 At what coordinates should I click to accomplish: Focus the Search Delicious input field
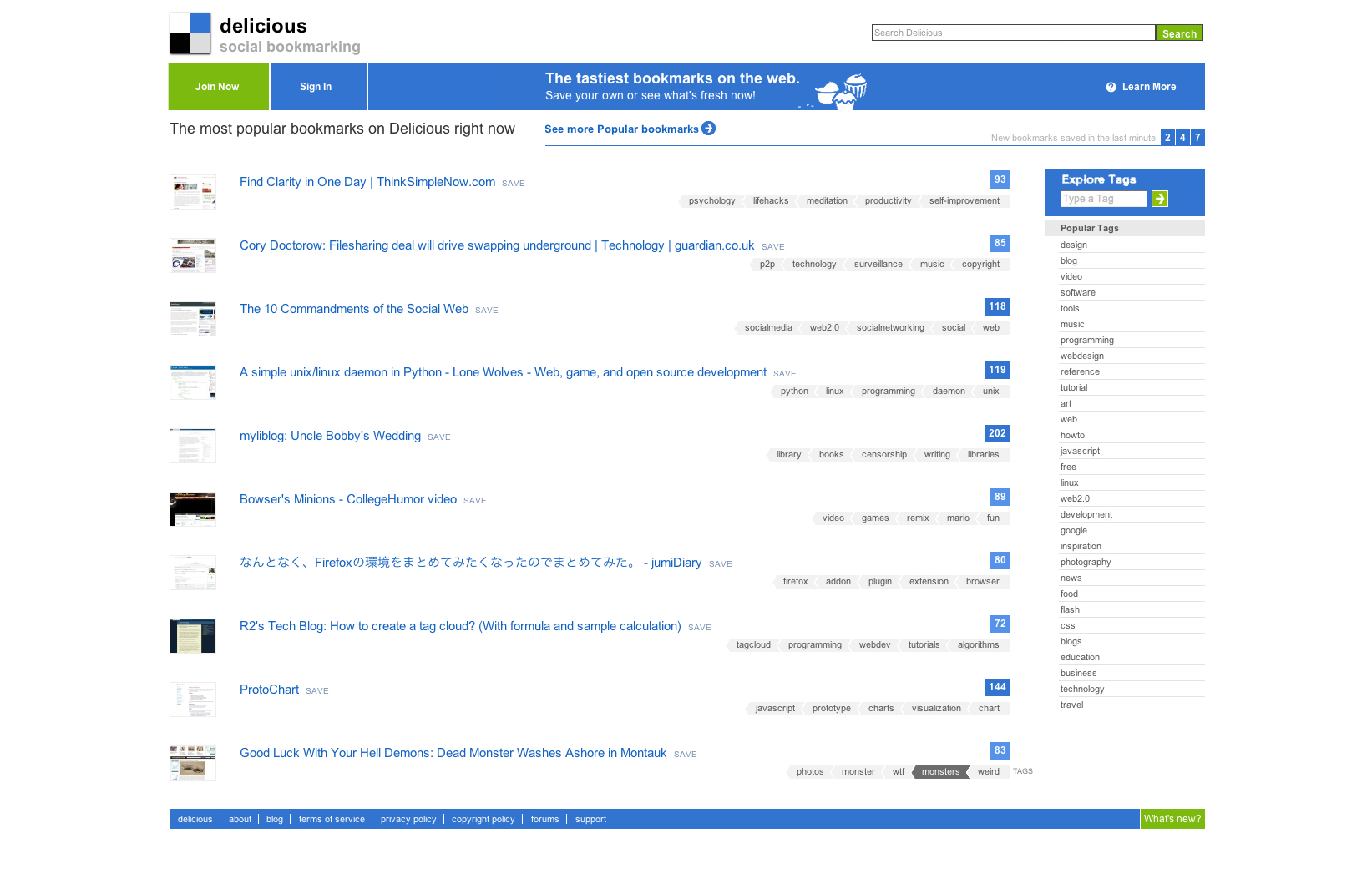pyautogui.click(x=1013, y=33)
